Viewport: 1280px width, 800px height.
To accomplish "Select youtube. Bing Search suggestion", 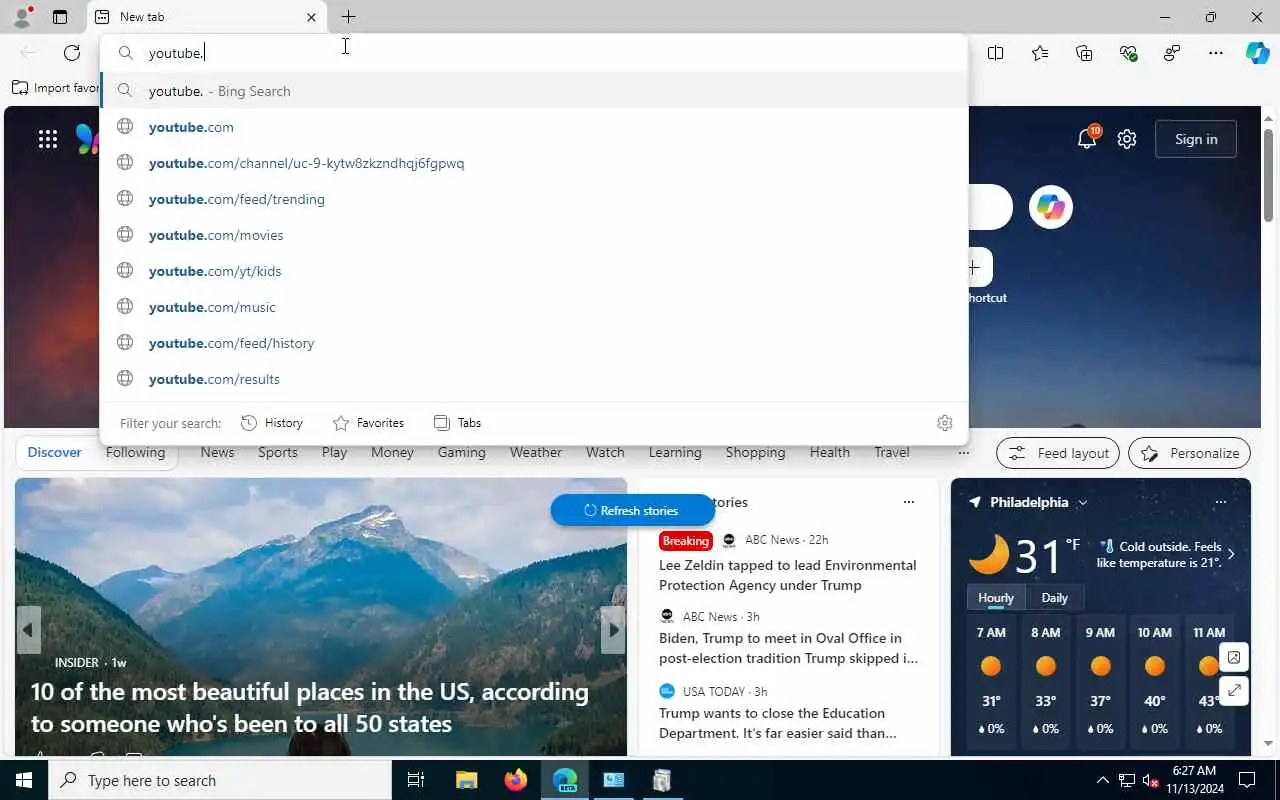I will point(534,91).
